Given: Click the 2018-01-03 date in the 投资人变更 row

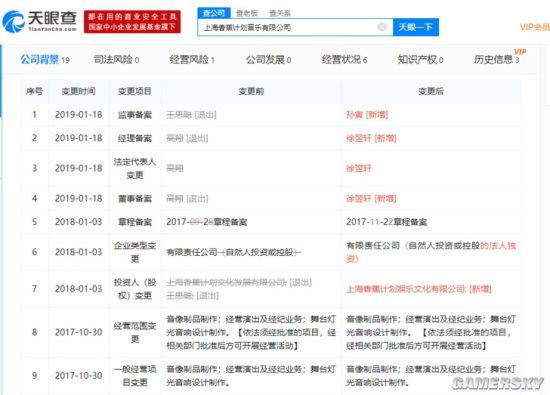Looking at the screenshot, I should pos(79,289).
